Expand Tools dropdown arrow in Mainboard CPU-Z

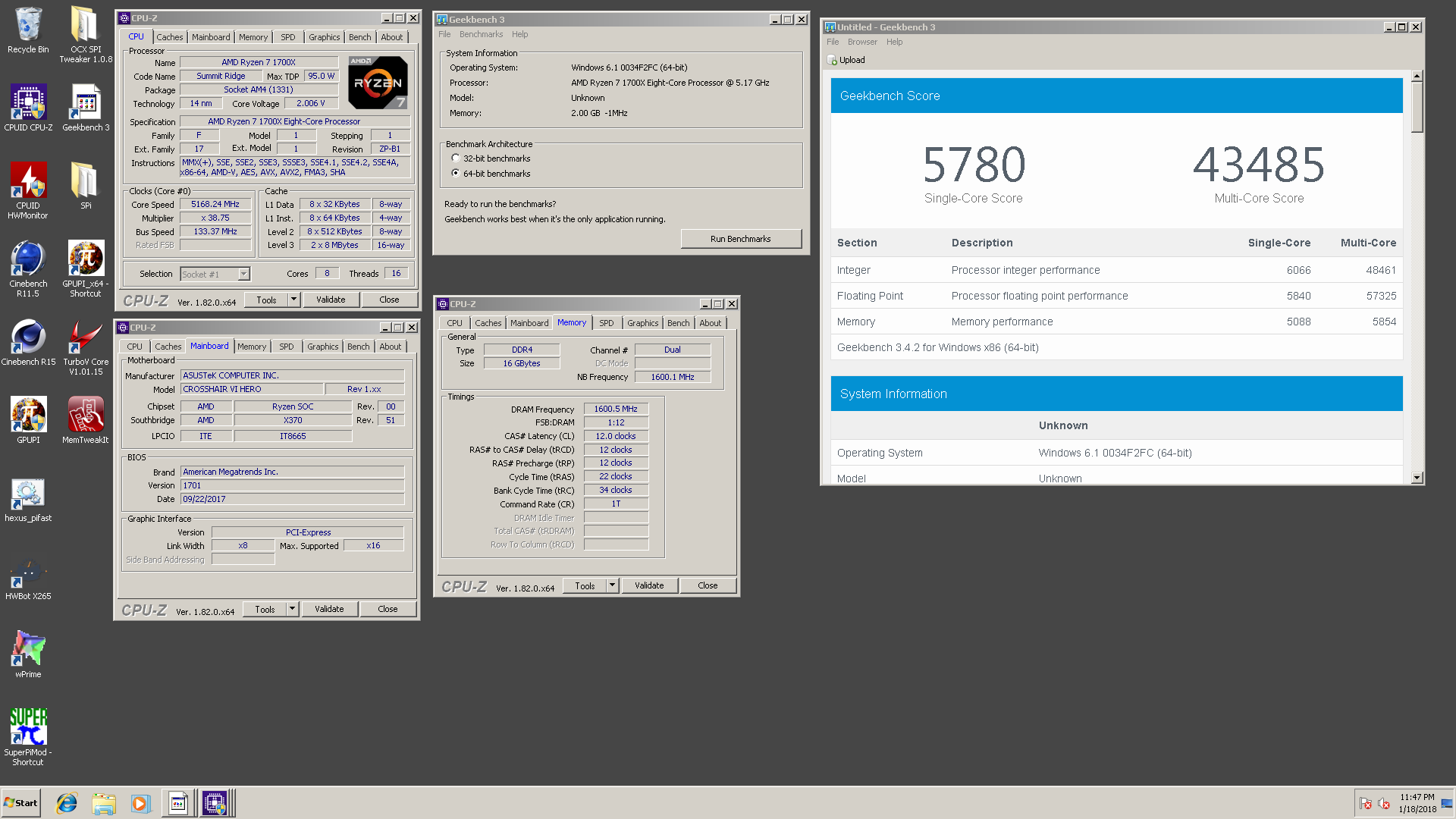292,609
